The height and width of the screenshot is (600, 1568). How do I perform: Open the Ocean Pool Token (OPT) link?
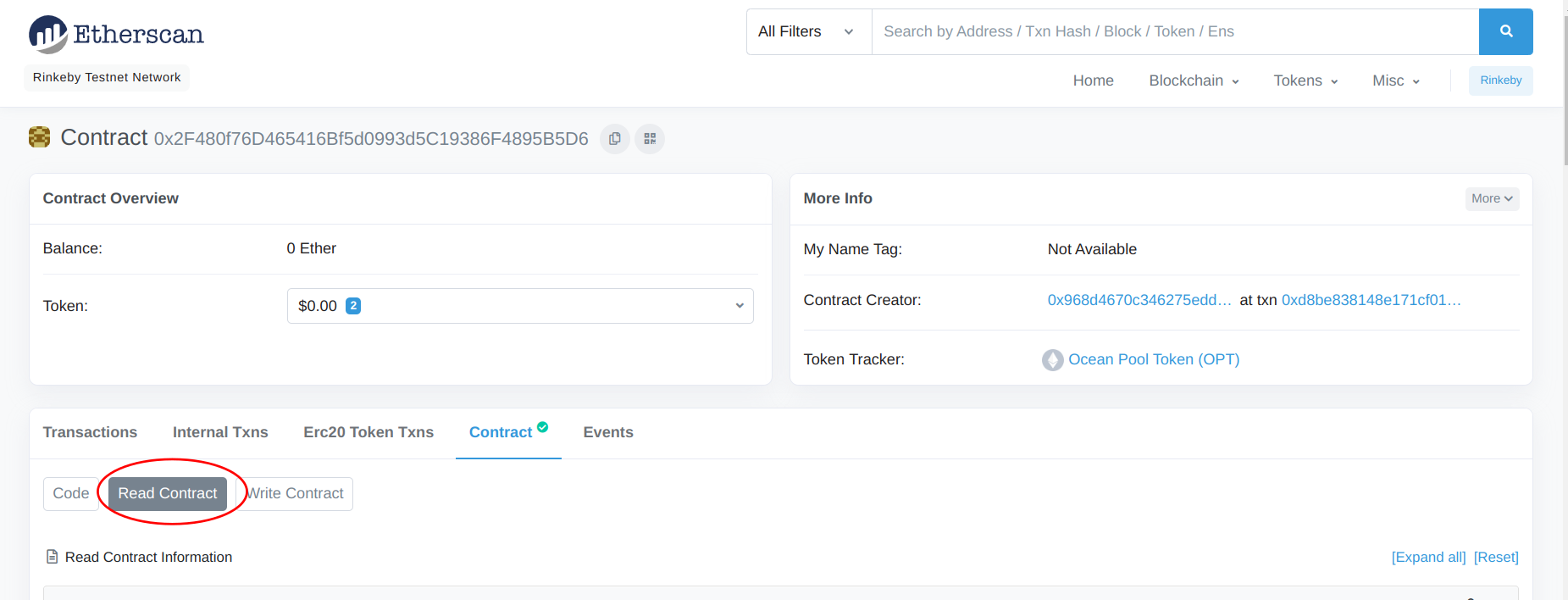click(x=1154, y=359)
